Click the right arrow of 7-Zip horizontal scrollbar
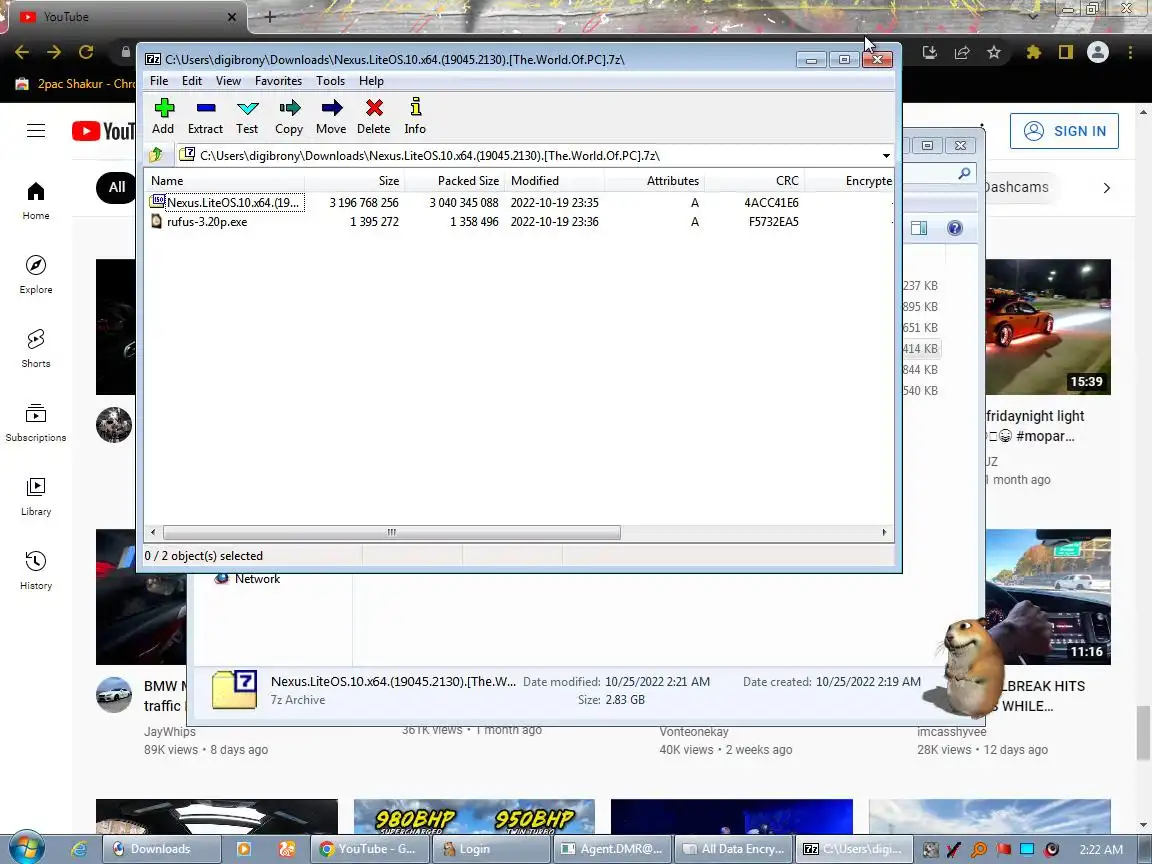The height and width of the screenshot is (864, 1152). 884,532
